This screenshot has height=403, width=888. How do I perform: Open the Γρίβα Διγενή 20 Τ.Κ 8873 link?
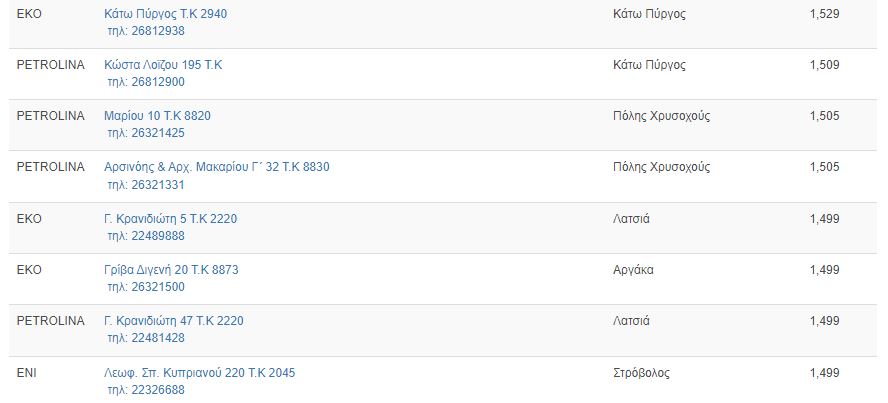172,270
